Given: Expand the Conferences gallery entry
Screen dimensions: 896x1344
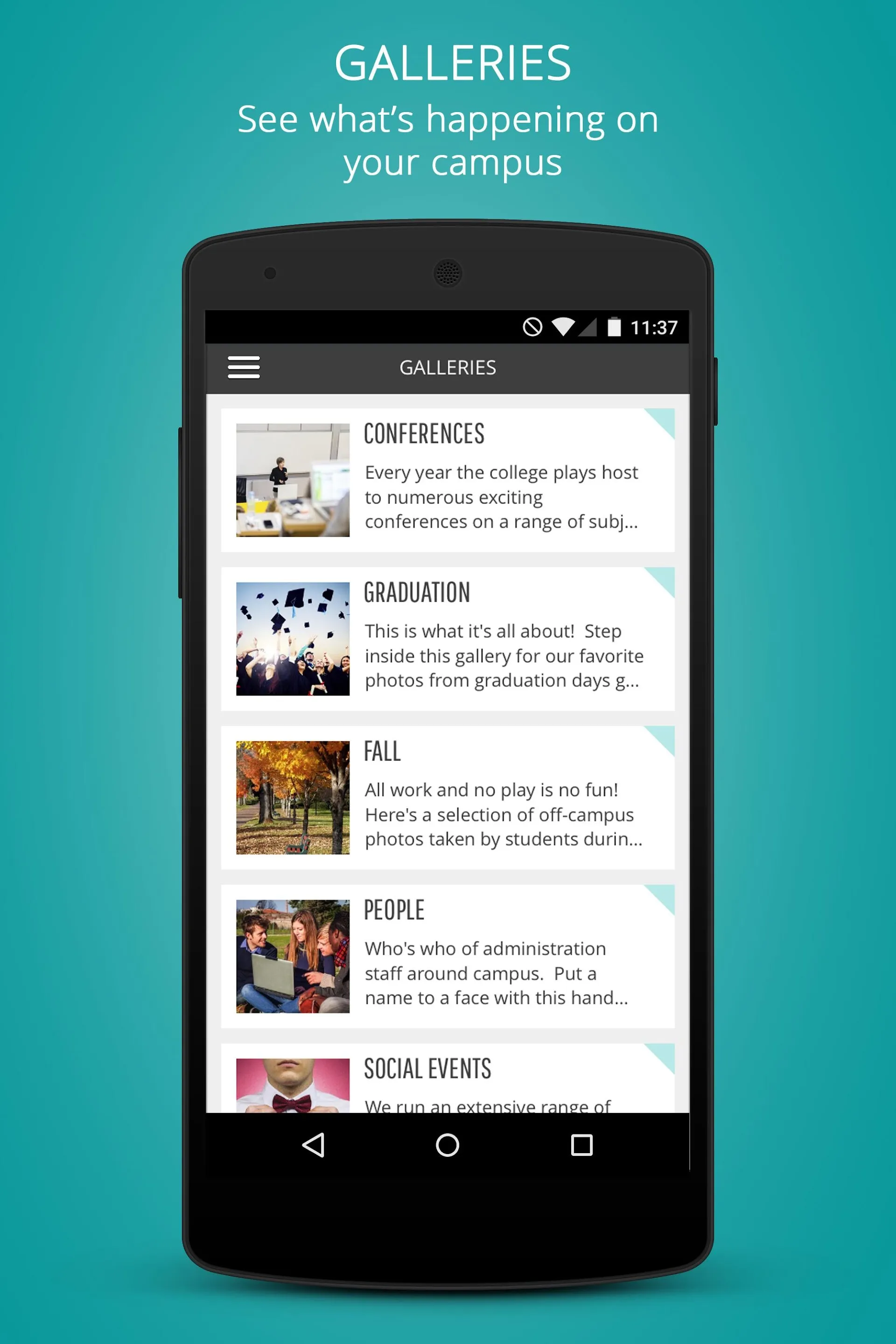Looking at the screenshot, I should pos(448,480).
